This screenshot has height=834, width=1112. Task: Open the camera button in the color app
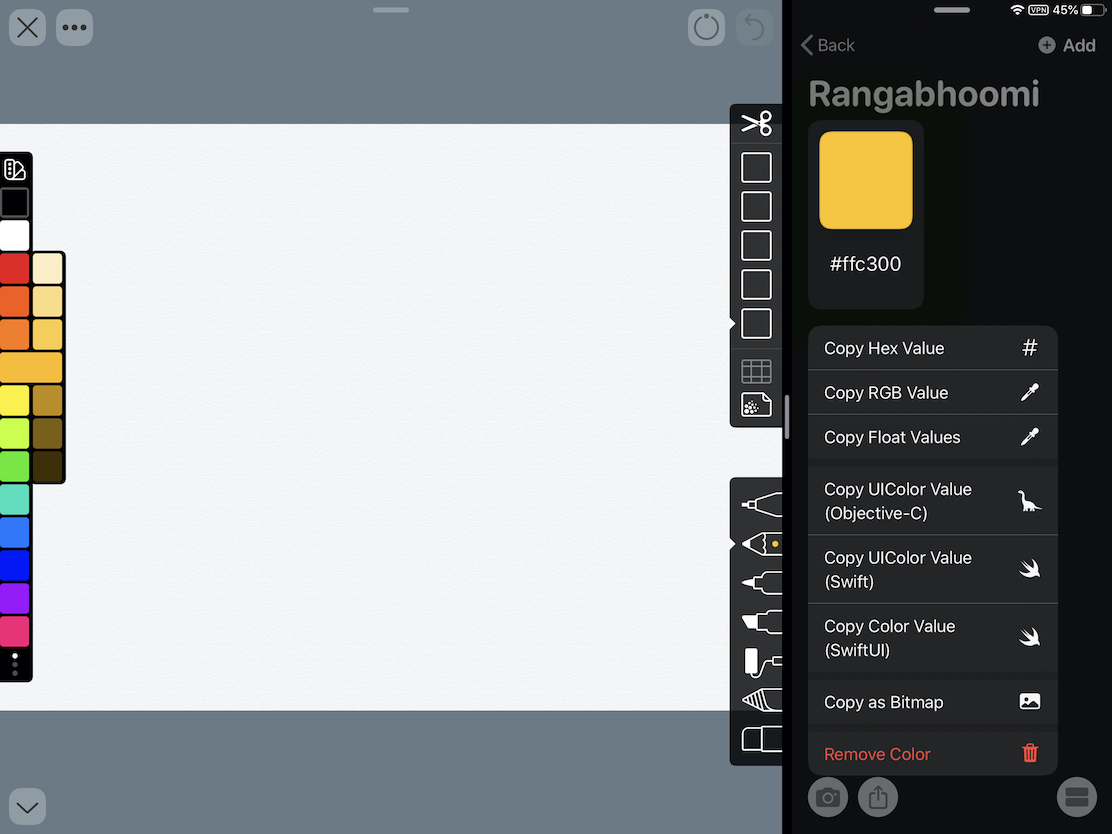[828, 798]
